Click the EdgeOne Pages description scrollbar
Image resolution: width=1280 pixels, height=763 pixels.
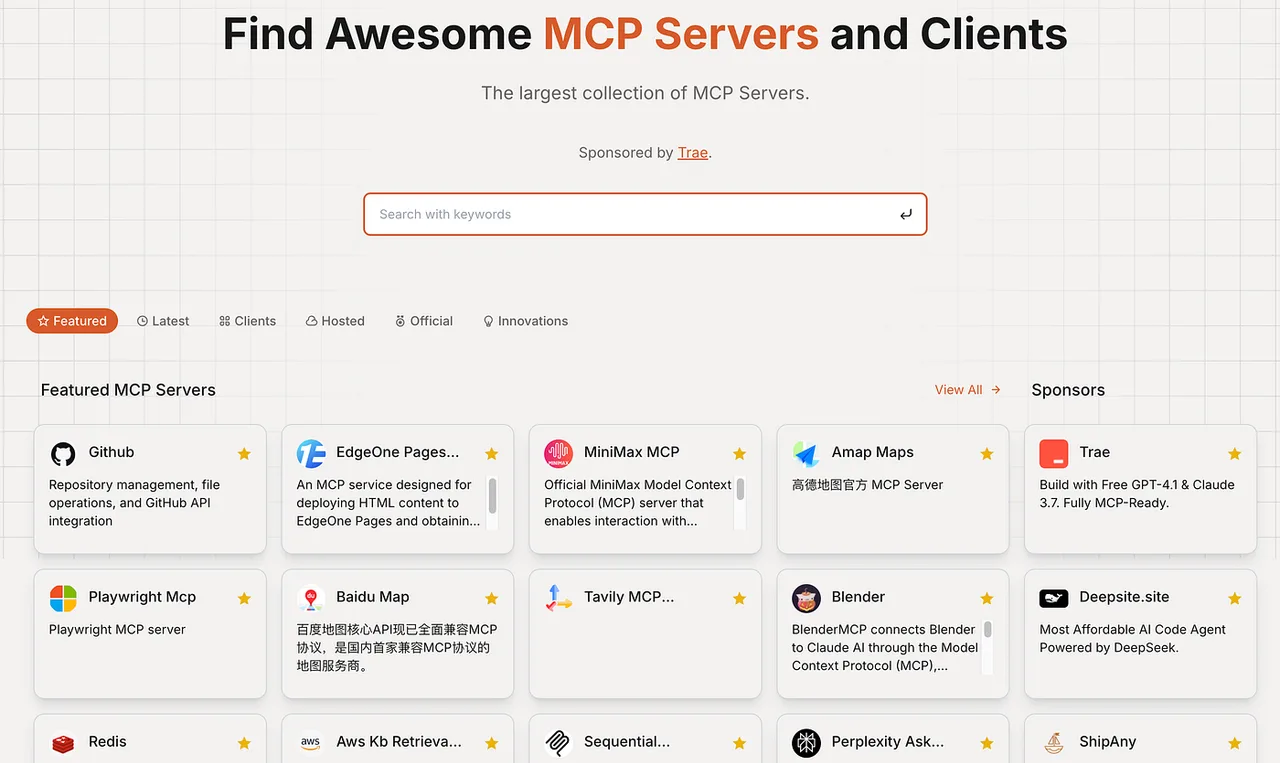tap(492, 502)
